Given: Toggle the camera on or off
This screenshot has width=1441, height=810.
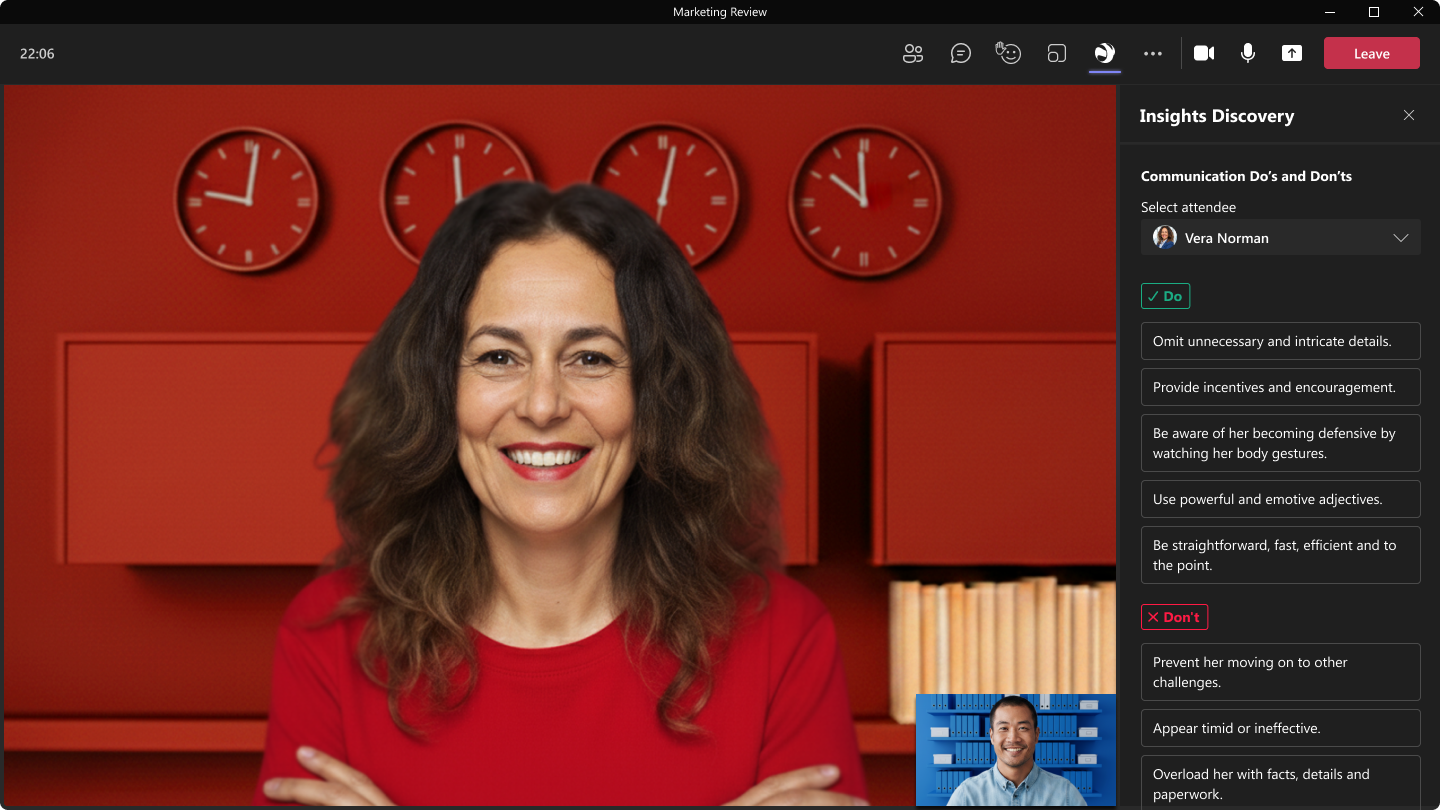Looking at the screenshot, I should pos(1204,54).
